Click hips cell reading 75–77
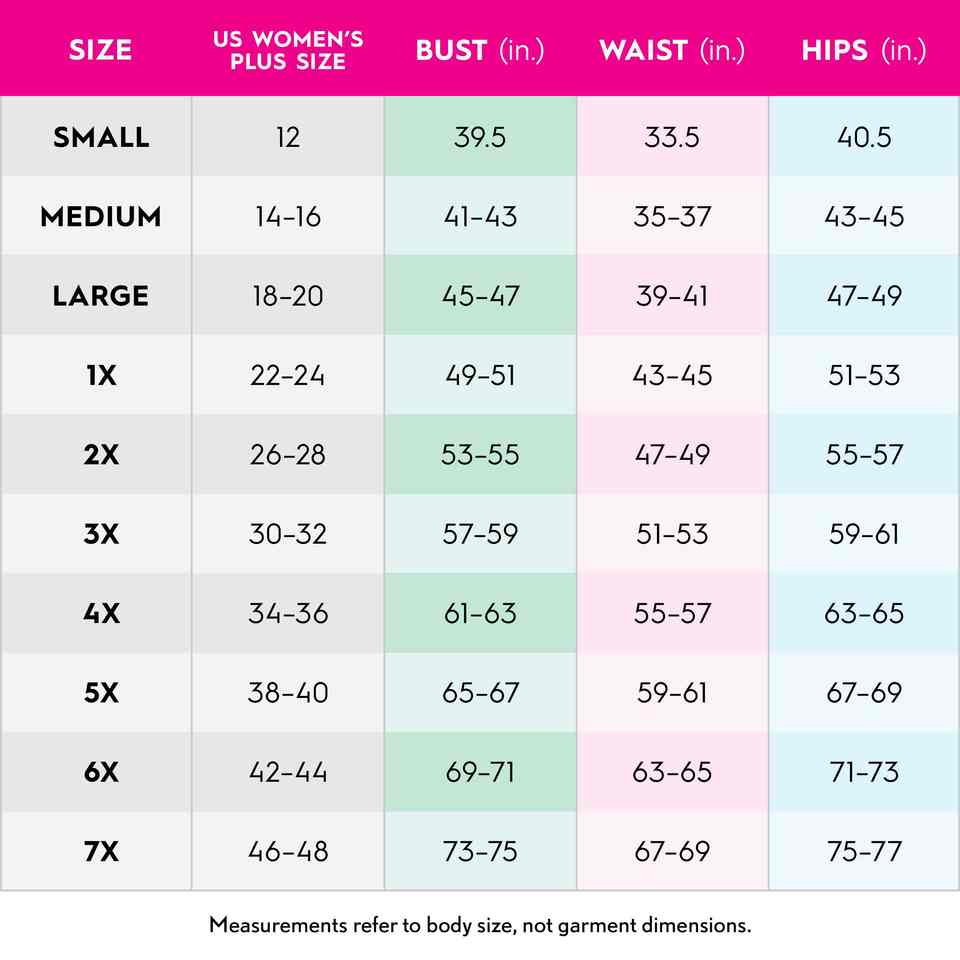Viewport: 960px width, 960px height. pos(864,851)
